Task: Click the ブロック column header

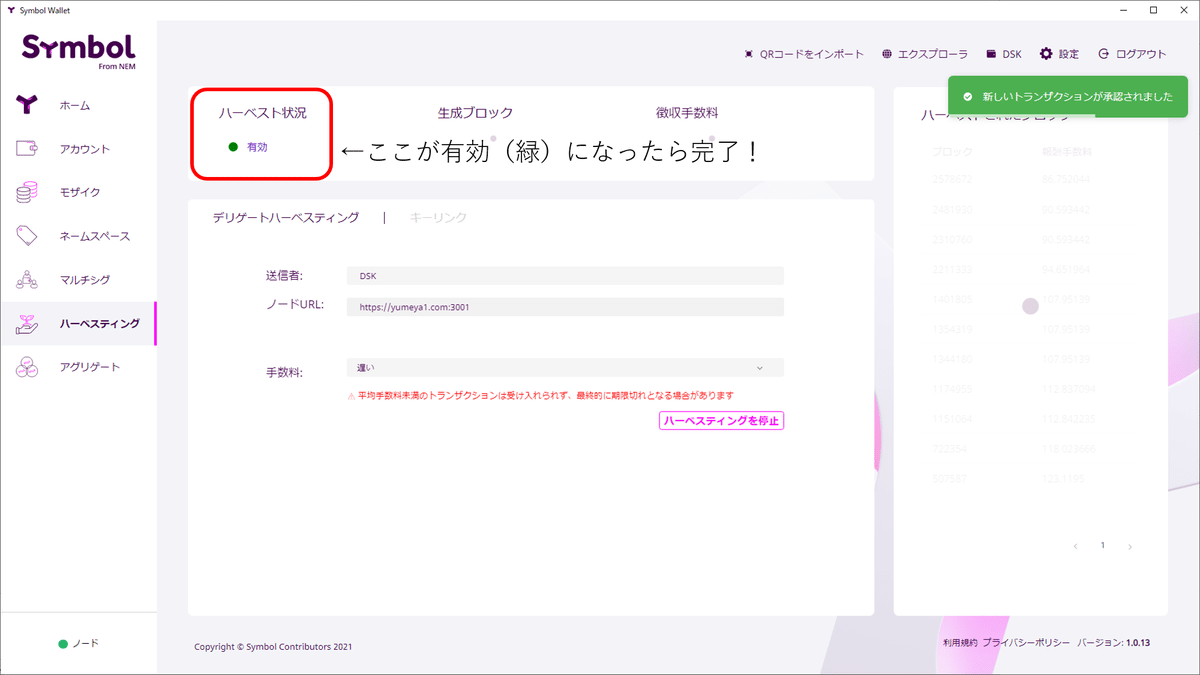Action: (x=951, y=153)
